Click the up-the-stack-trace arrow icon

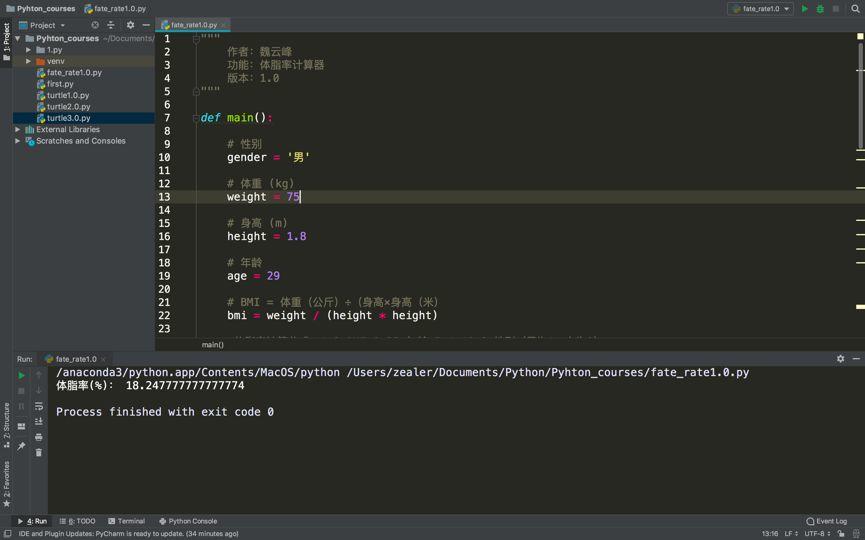pos(39,375)
